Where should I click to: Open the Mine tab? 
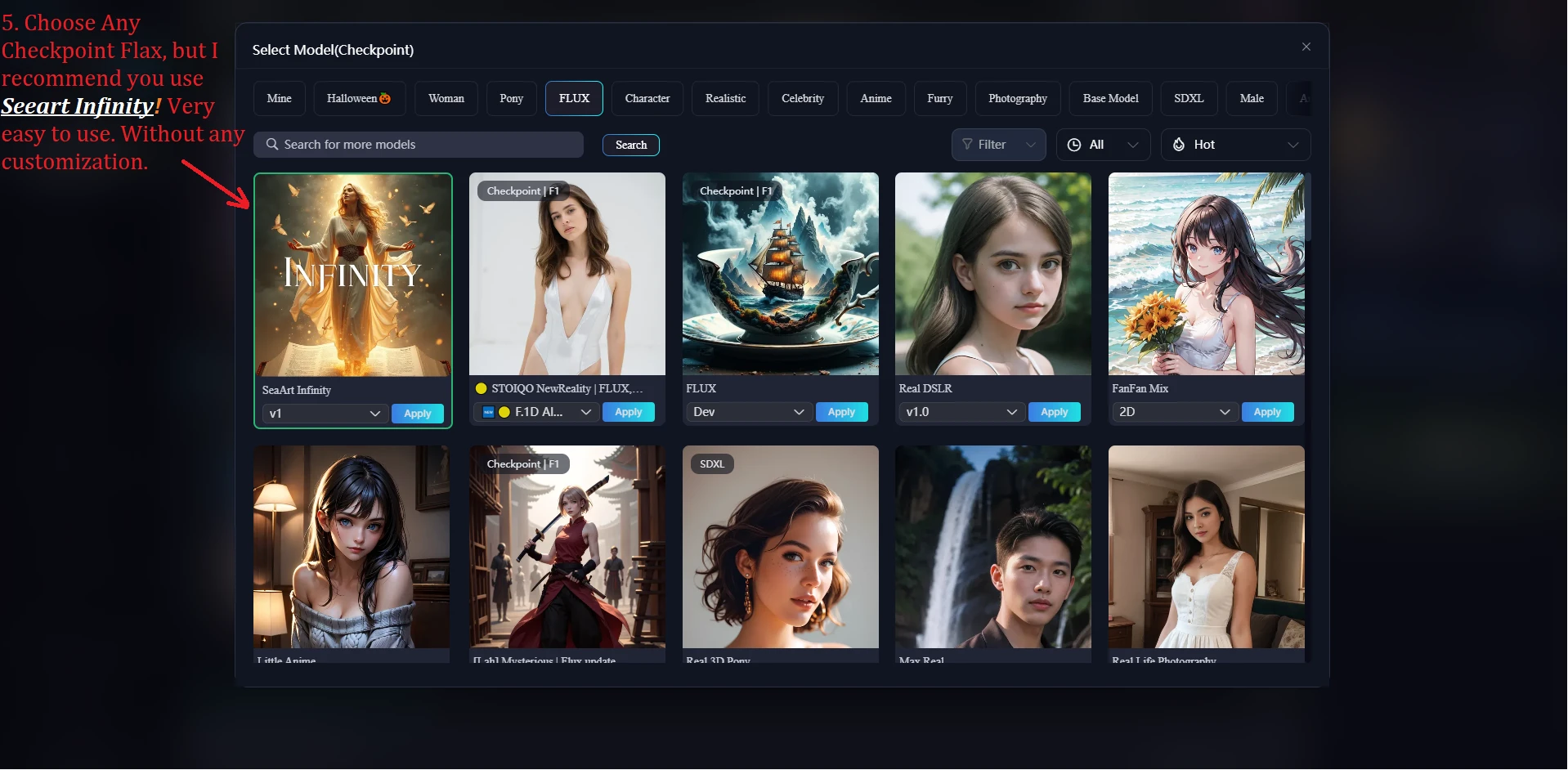coord(279,98)
